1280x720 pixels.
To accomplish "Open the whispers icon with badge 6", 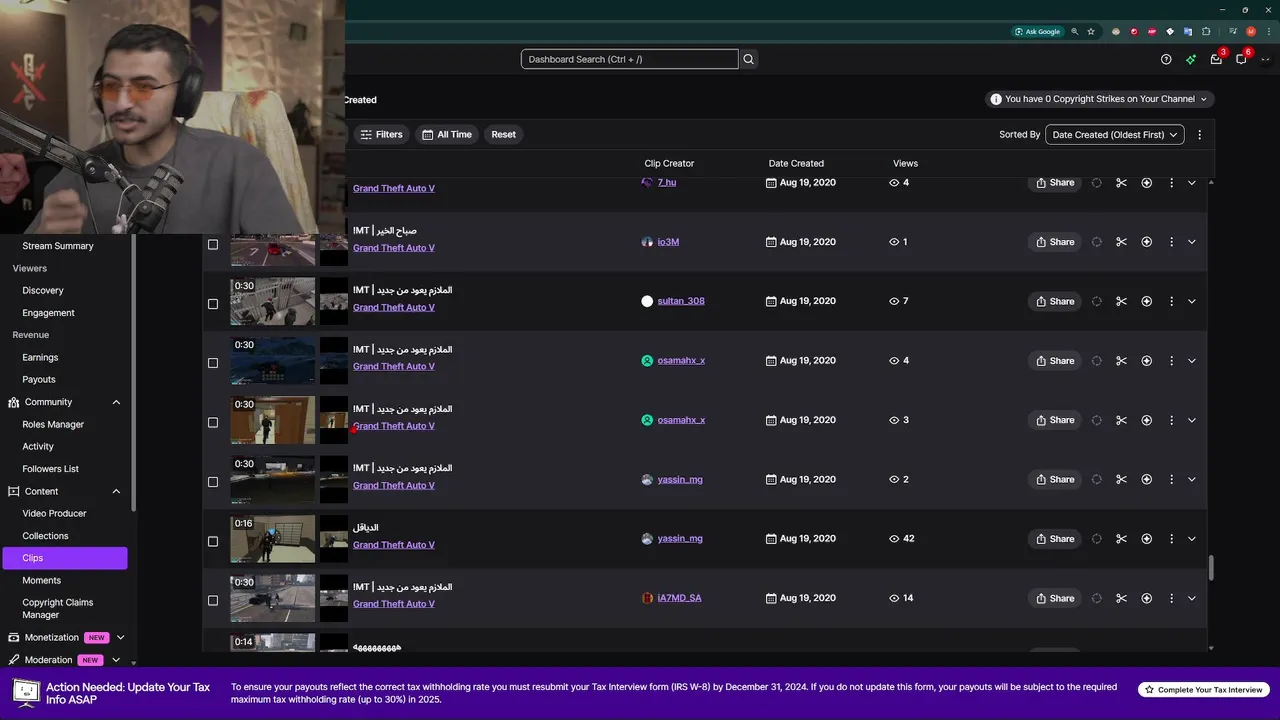I will [1241, 59].
